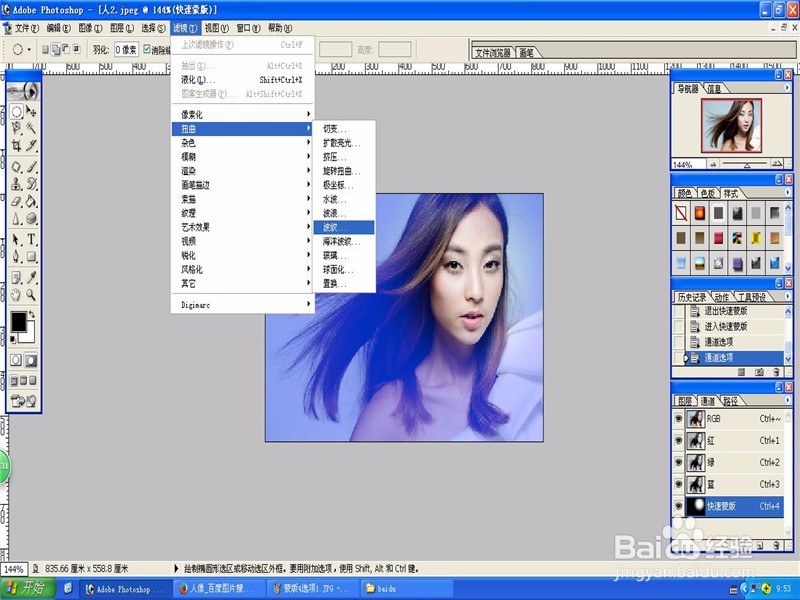Select the Sharpen tool in toolbox
Screen dimensions: 800x600
(16, 218)
